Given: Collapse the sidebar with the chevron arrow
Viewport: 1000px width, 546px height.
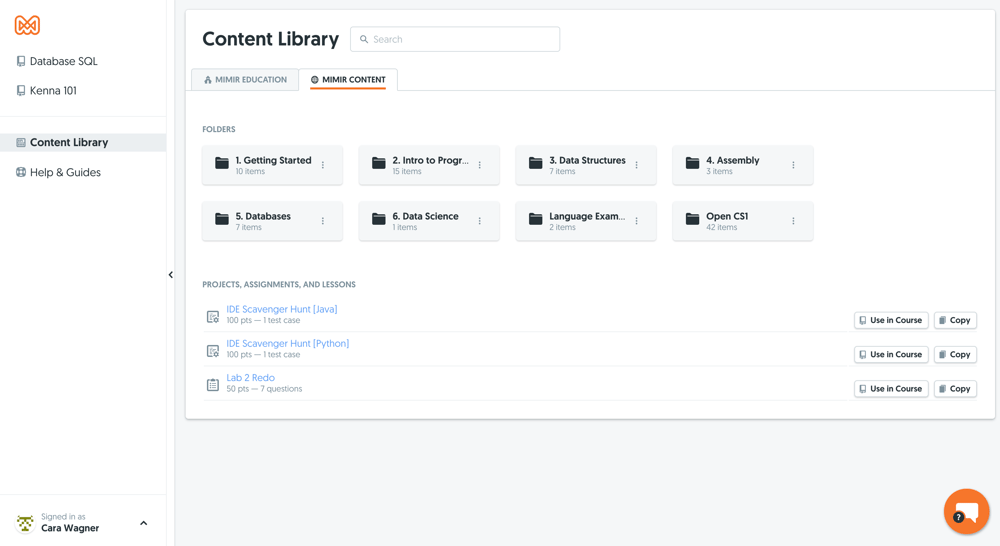Looking at the screenshot, I should coord(170,275).
